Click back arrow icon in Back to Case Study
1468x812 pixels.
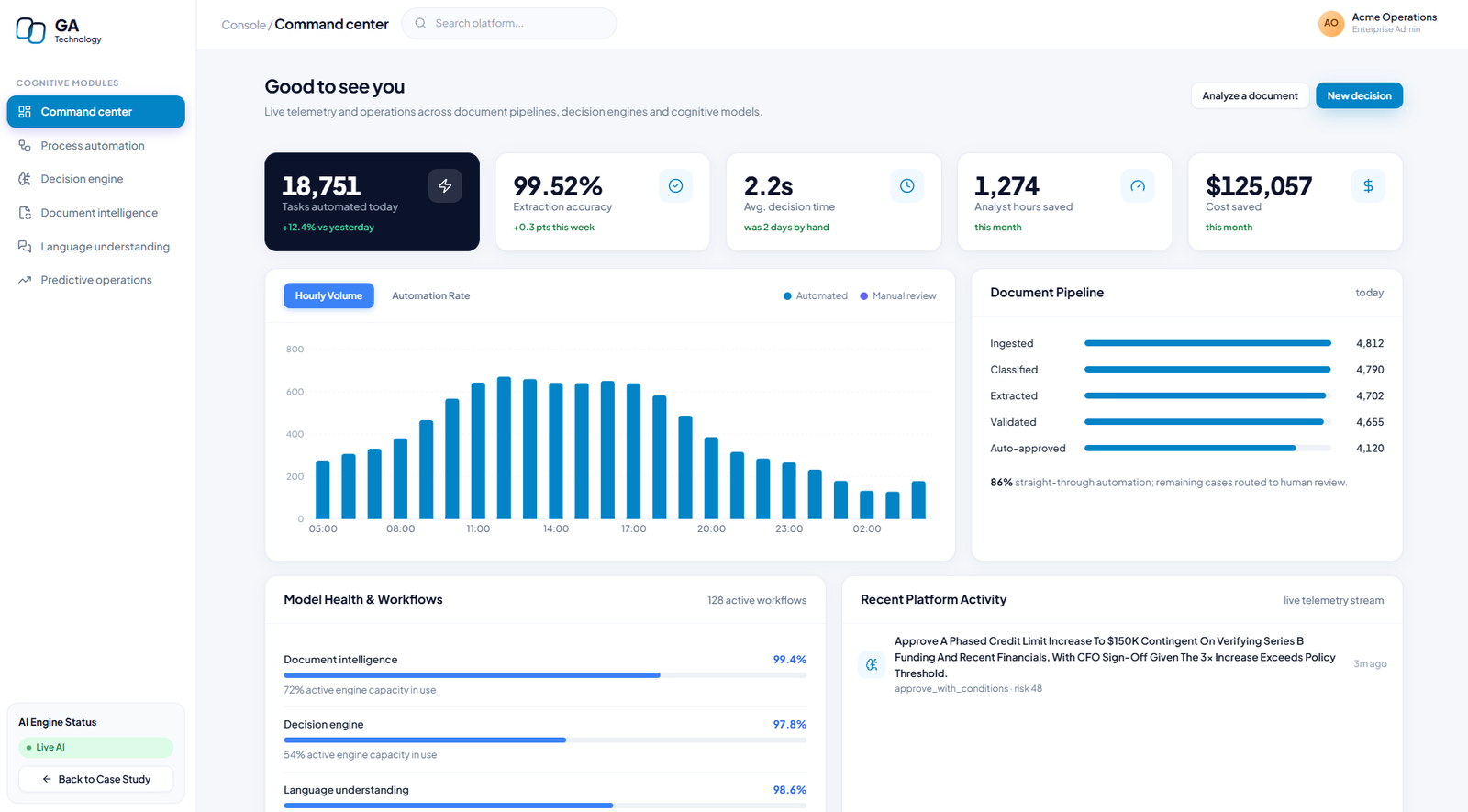pos(47,779)
